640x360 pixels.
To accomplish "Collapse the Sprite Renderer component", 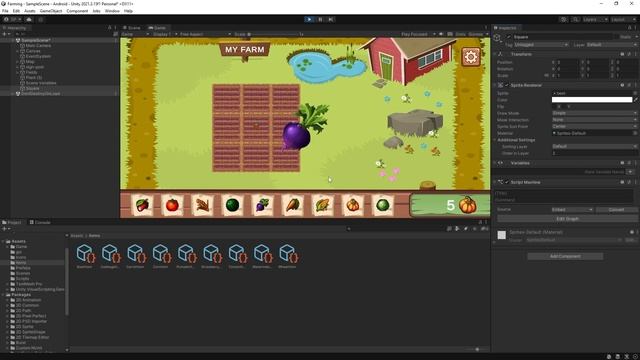I will (x=495, y=85).
